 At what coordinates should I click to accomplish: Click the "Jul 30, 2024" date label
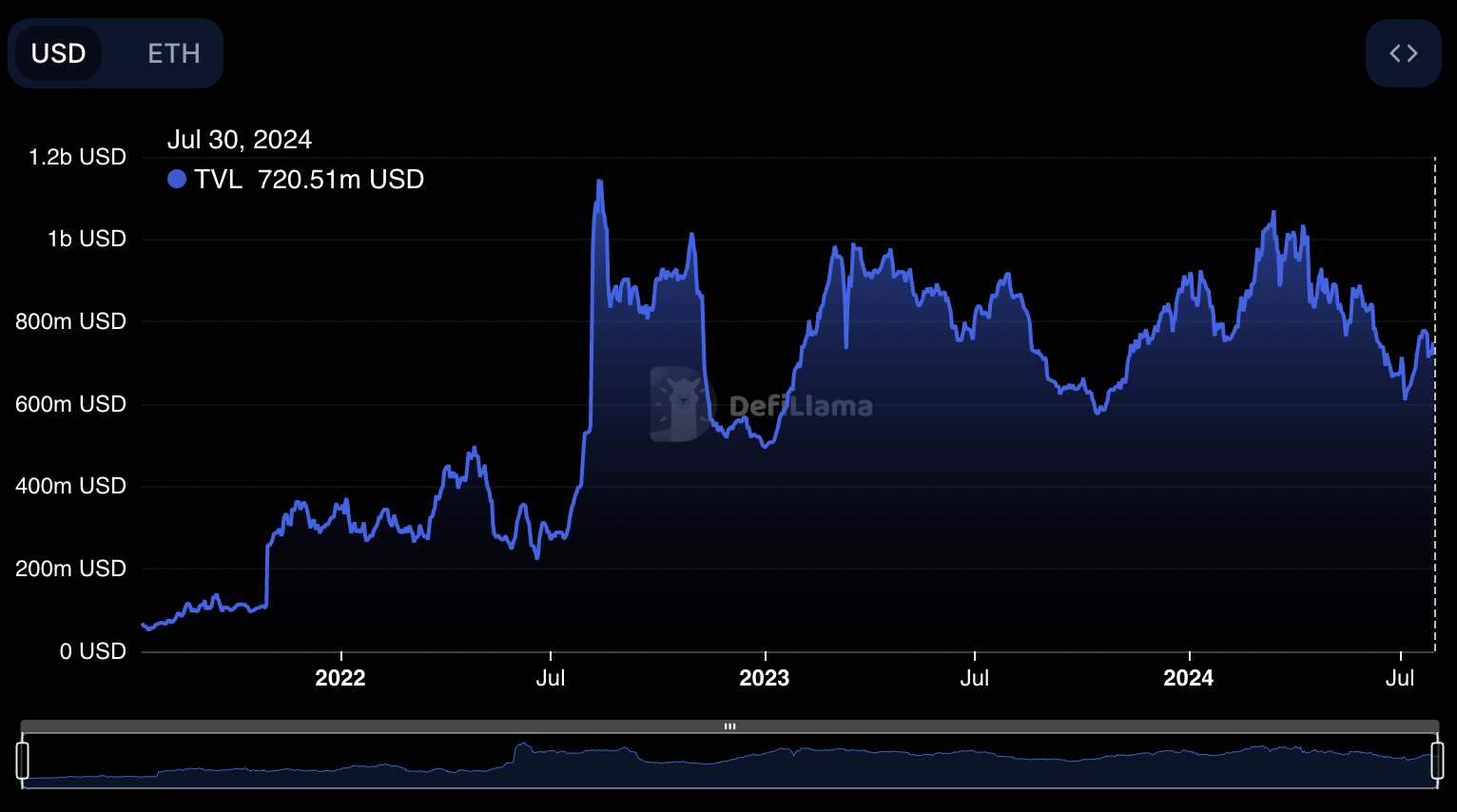(240, 140)
